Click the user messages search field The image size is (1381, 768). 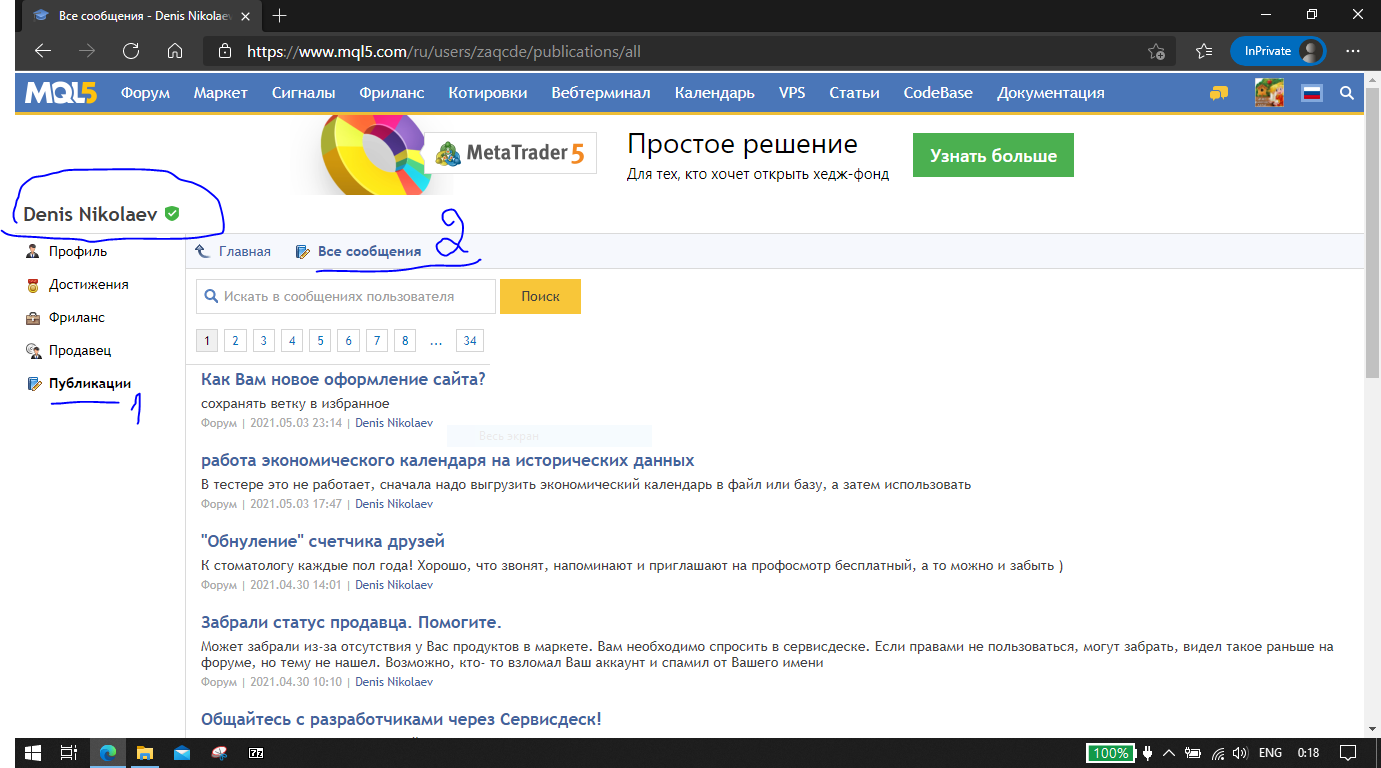pyautogui.click(x=346, y=297)
